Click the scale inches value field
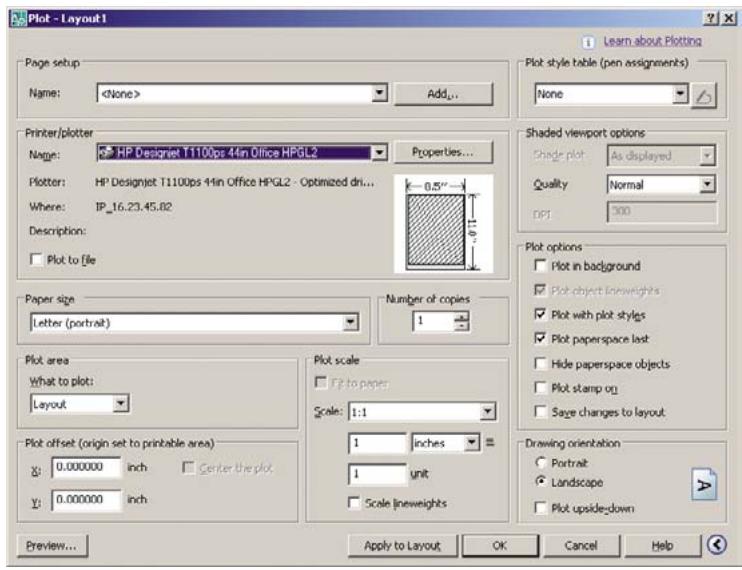Image resolution: width=742 pixels, height=570 pixels. tap(377, 443)
